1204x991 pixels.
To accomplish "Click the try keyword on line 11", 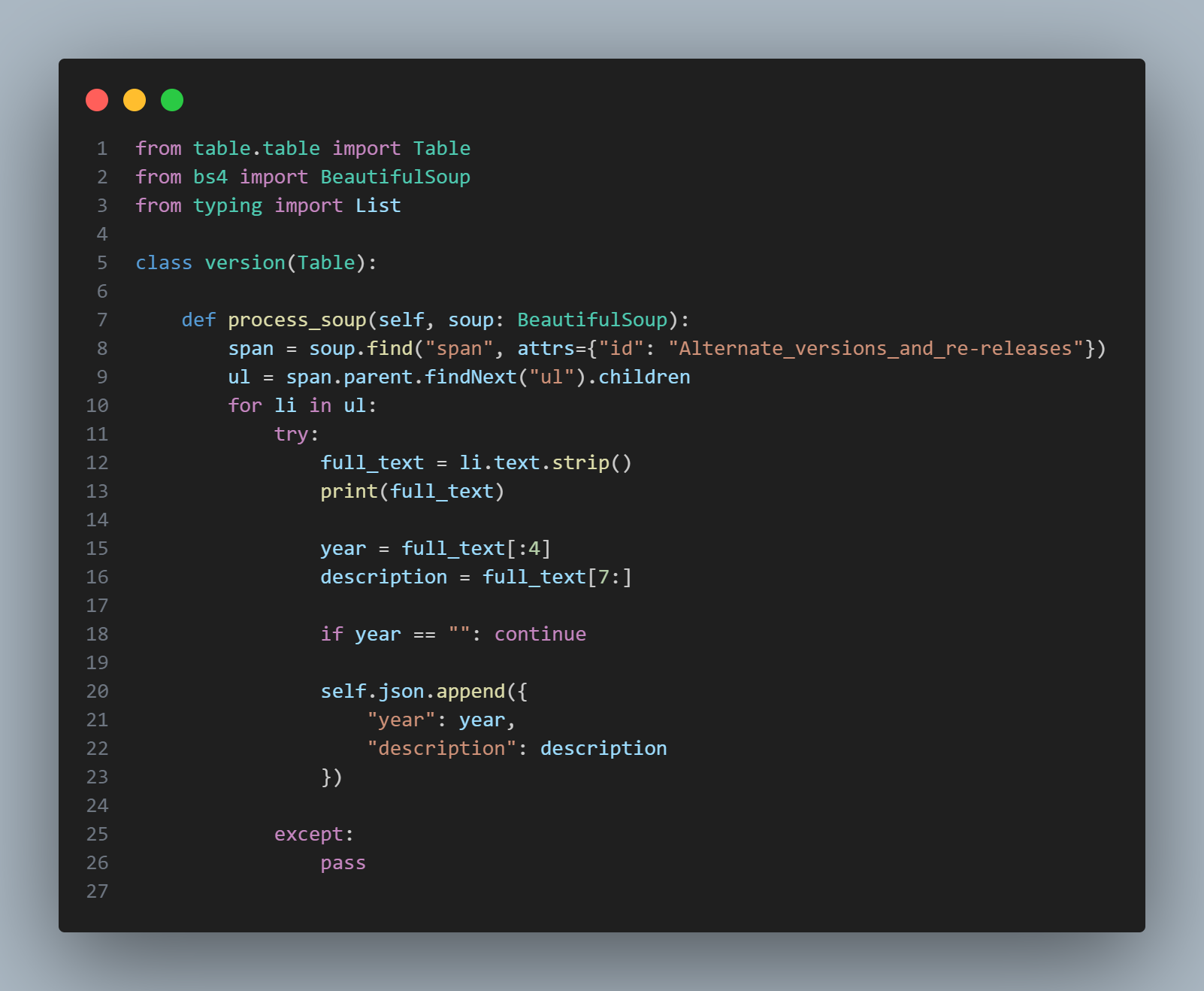I will pyautogui.click(x=292, y=435).
